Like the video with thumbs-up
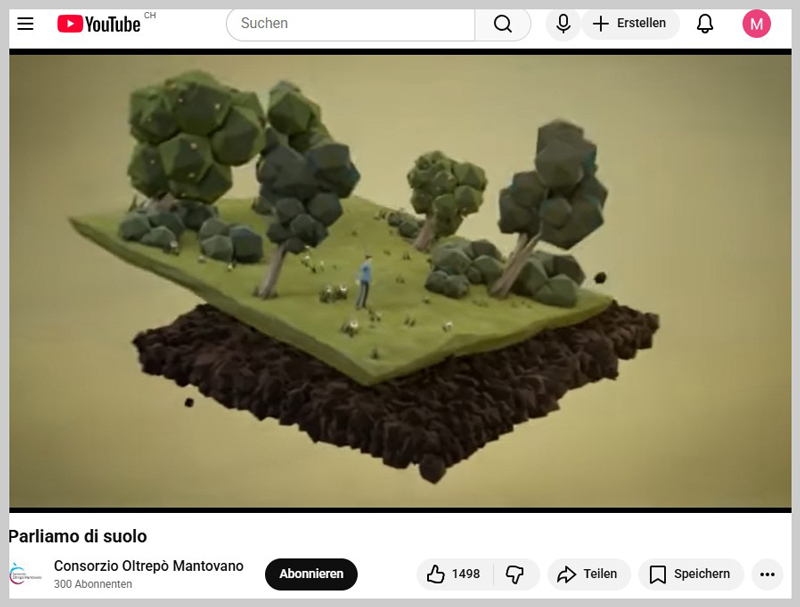 (454, 574)
